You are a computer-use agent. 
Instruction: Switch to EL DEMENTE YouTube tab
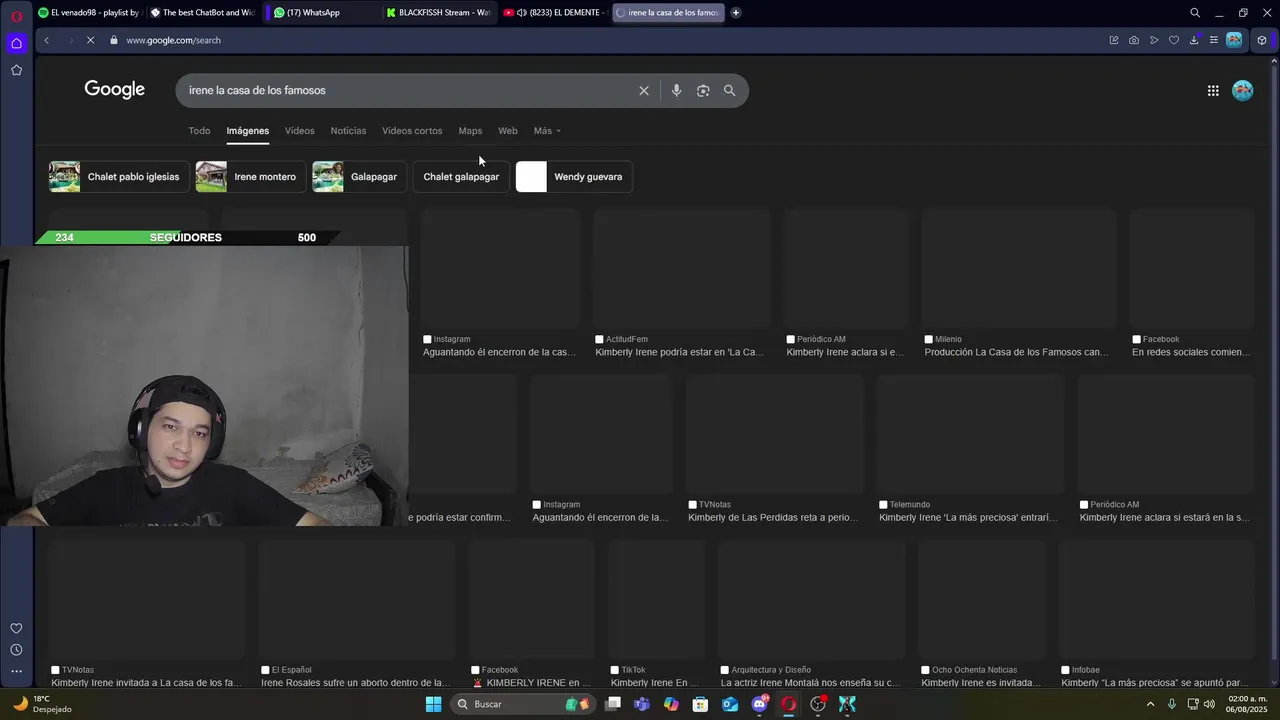(x=552, y=13)
